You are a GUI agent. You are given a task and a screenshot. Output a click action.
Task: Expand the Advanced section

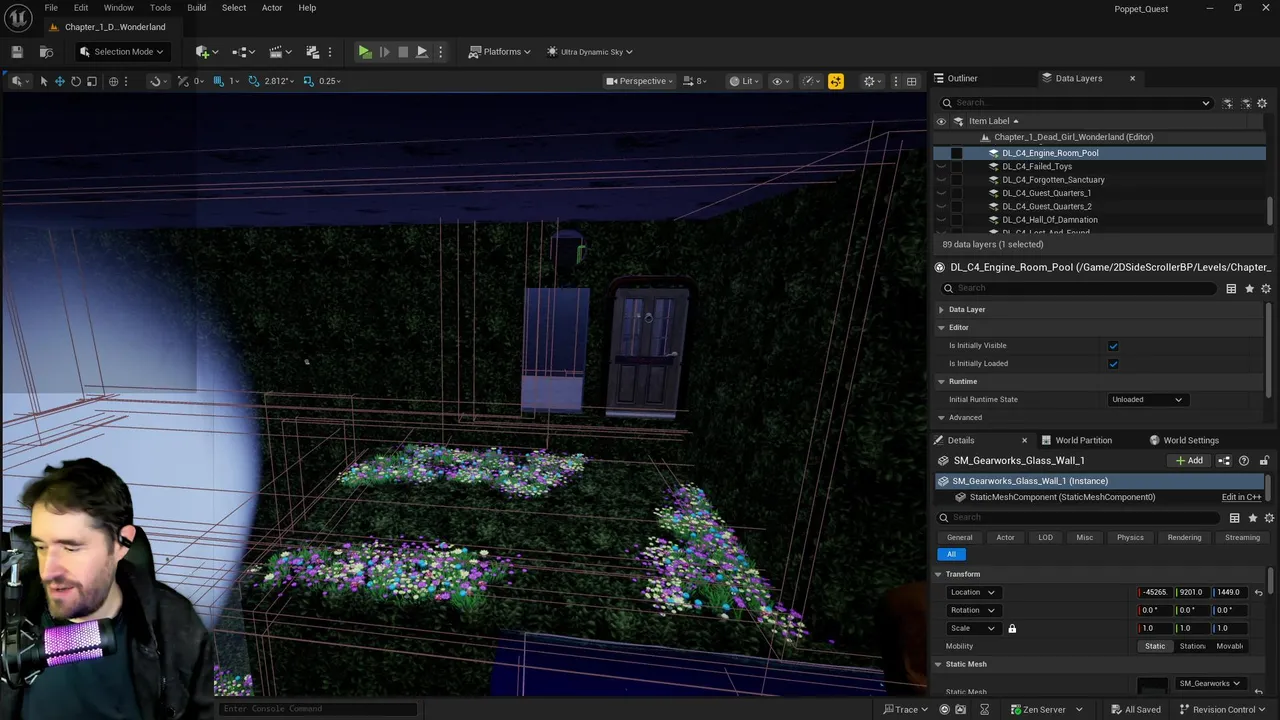click(941, 418)
